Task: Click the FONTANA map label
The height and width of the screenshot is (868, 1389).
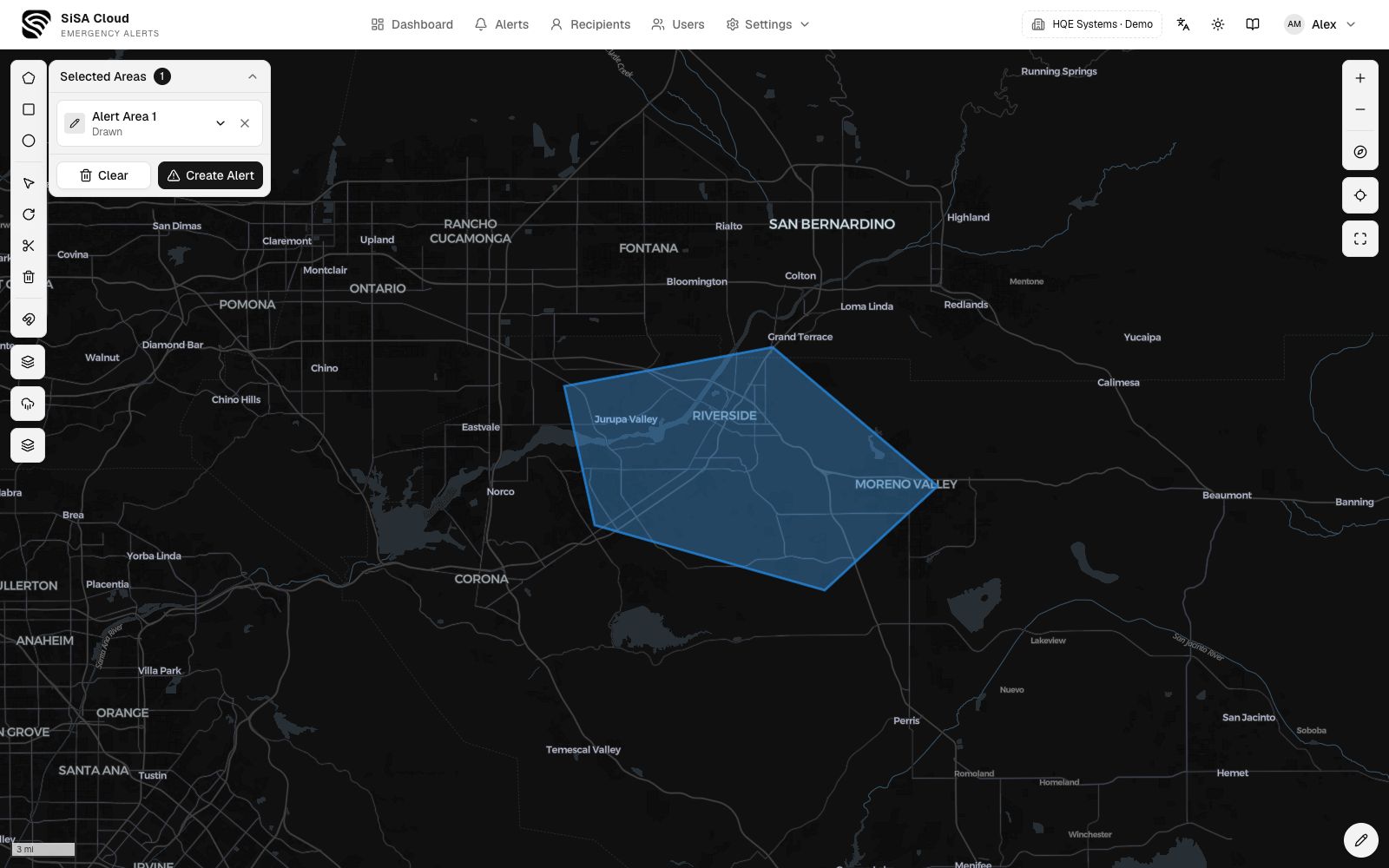Action: 648,248
